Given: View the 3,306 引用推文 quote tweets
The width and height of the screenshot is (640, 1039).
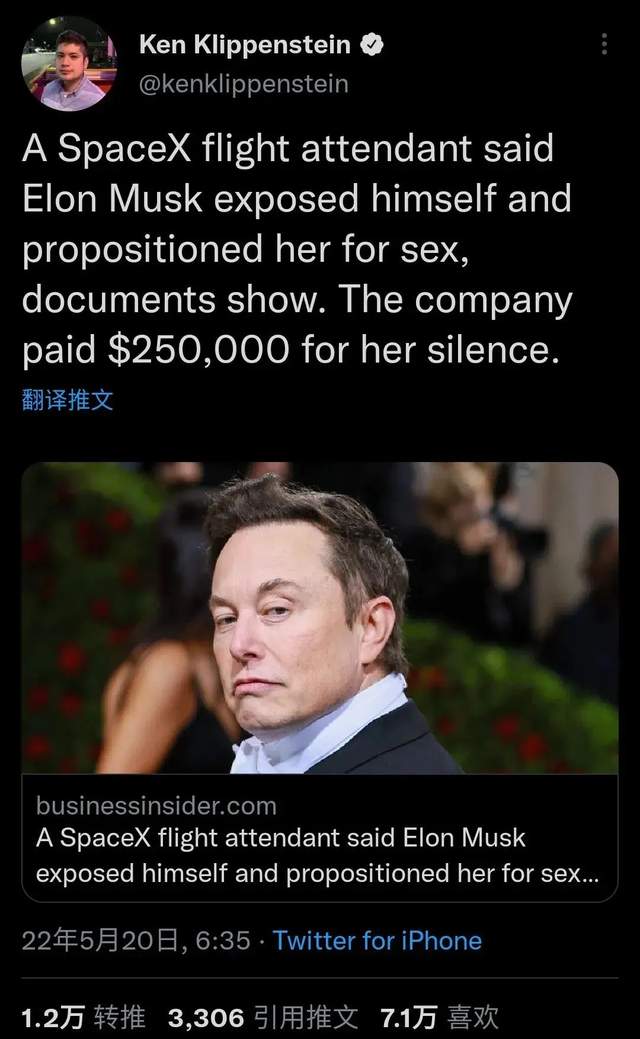Looking at the screenshot, I should (263, 1017).
